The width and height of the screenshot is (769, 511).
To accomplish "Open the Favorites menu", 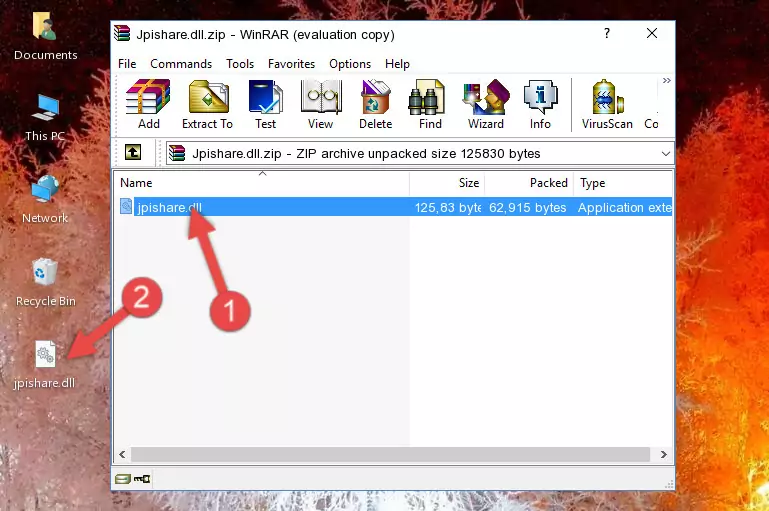I will pos(291,64).
